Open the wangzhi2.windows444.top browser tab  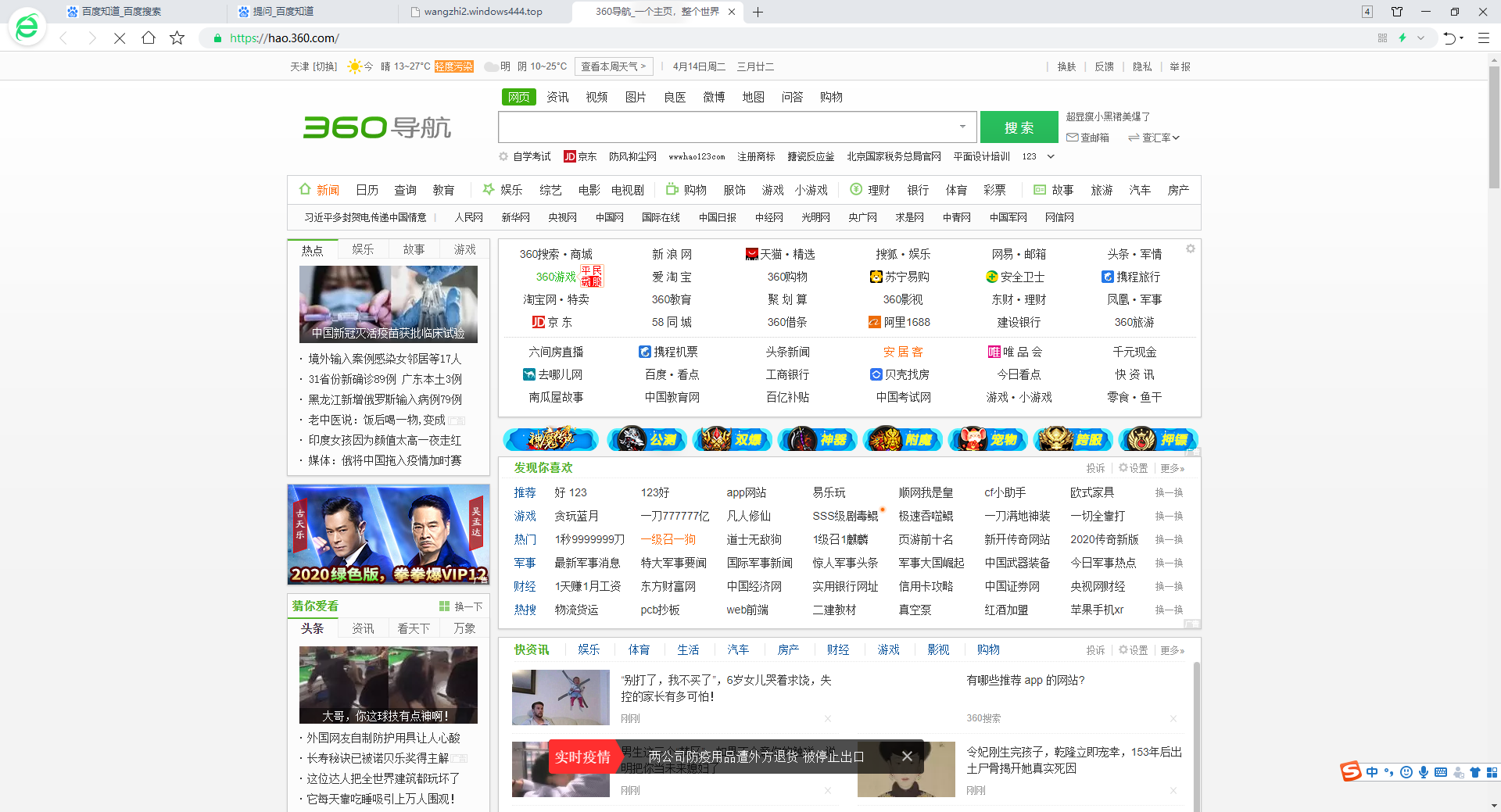pyautogui.click(x=483, y=12)
